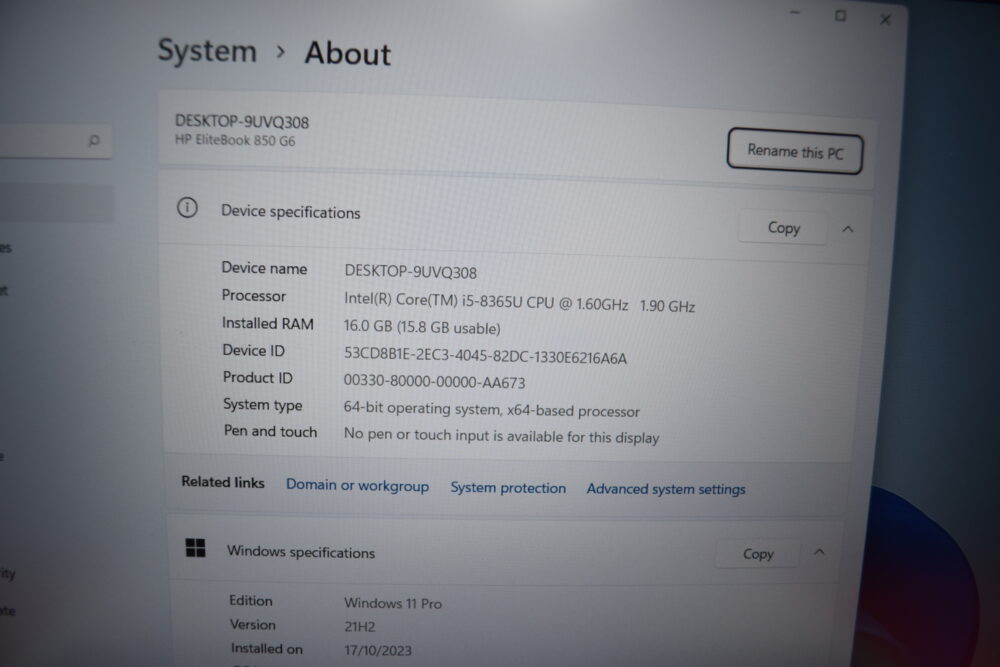Select the Device name value DESKTOP-9UVQ308
Viewport: 1000px width, 667px height.
point(411,272)
